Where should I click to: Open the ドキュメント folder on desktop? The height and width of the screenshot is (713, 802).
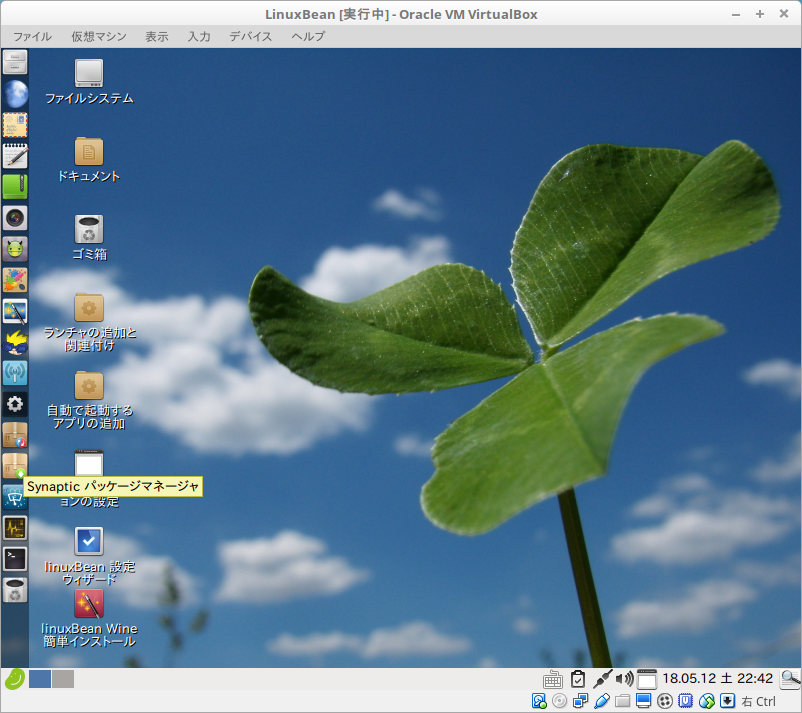click(89, 160)
